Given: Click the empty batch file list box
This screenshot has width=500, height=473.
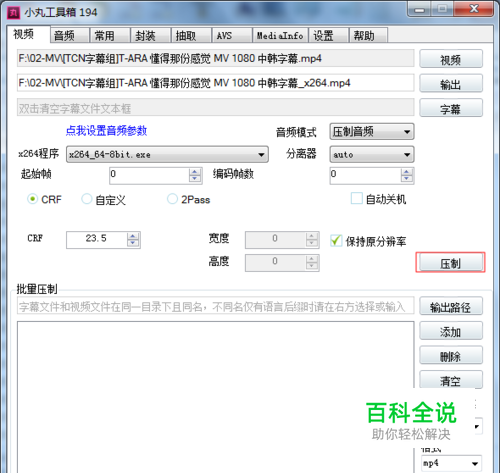Looking at the screenshot, I should point(215,397).
